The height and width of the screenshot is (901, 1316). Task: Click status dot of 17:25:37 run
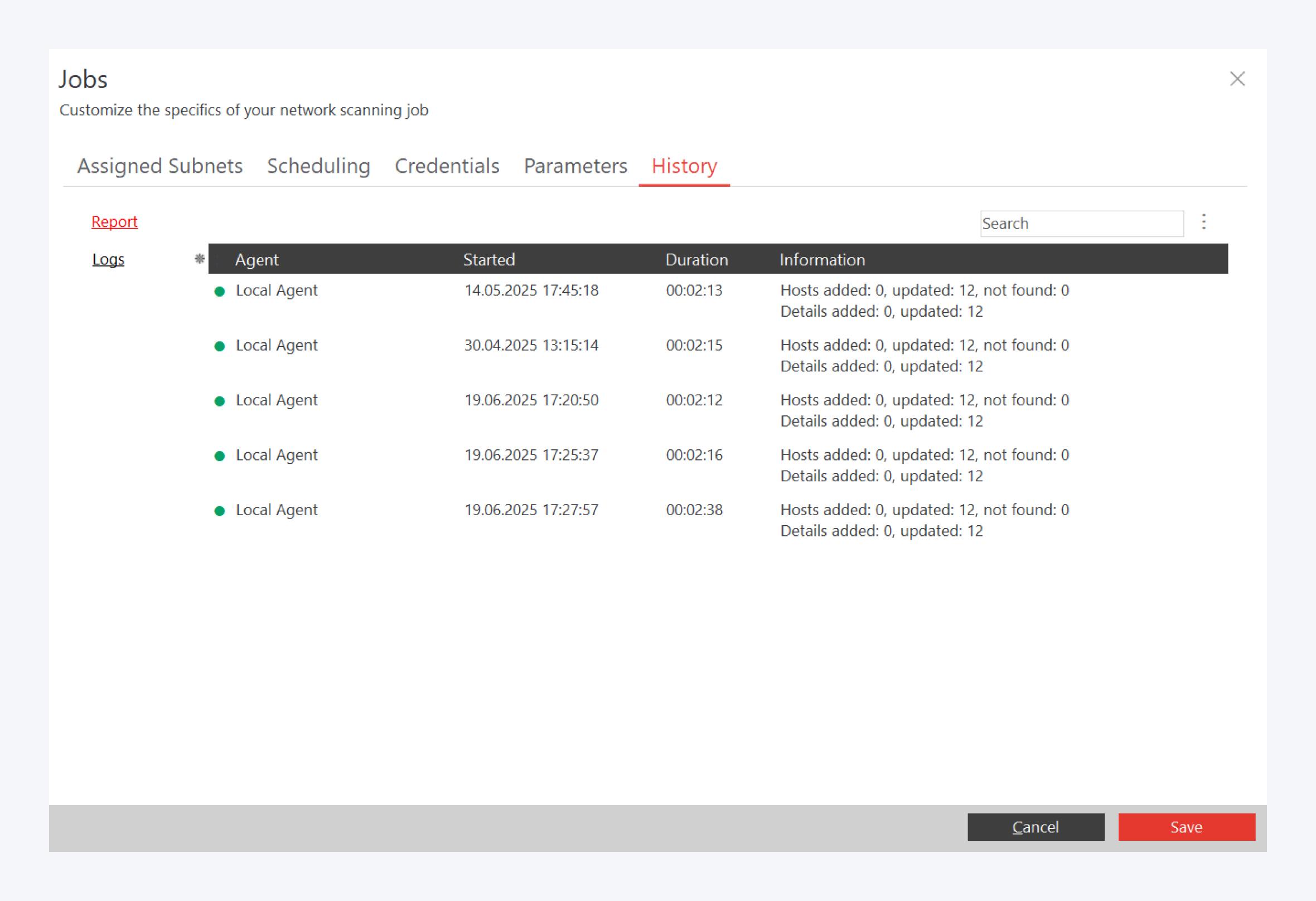pos(220,457)
